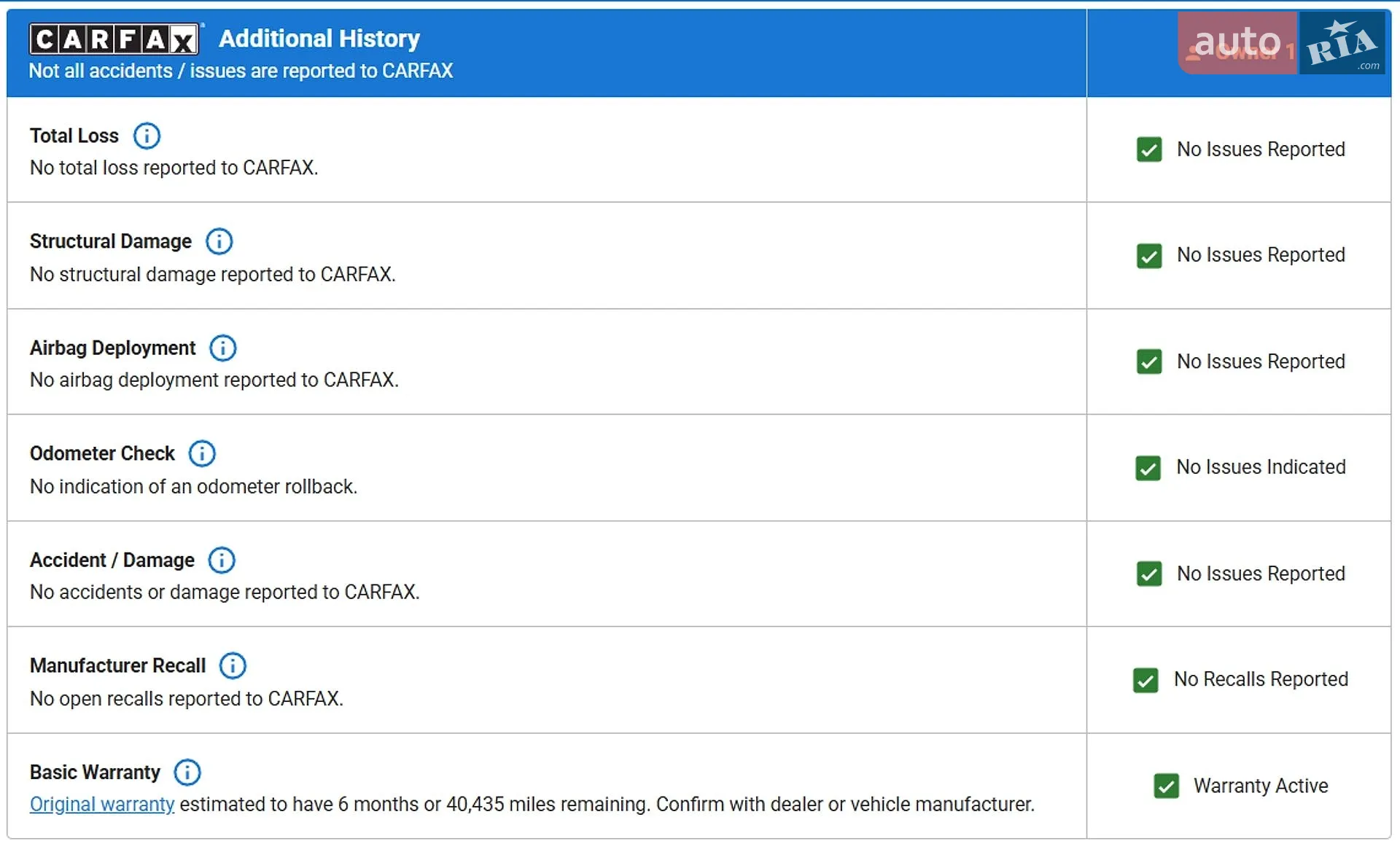The height and width of the screenshot is (844, 1400).
Task: Click the green check beside Warranty Active
Action: point(1167,786)
